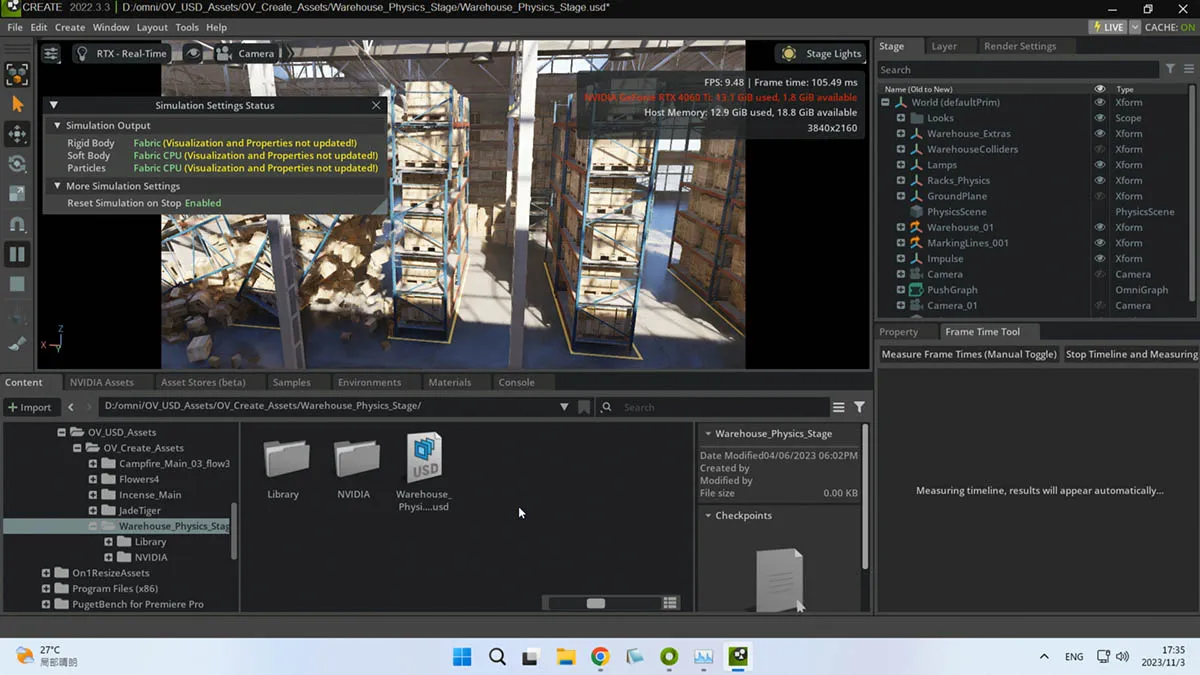This screenshot has width=1200, height=675.
Task: Activate the Rotate tool in left toolbar
Action: 17,164
